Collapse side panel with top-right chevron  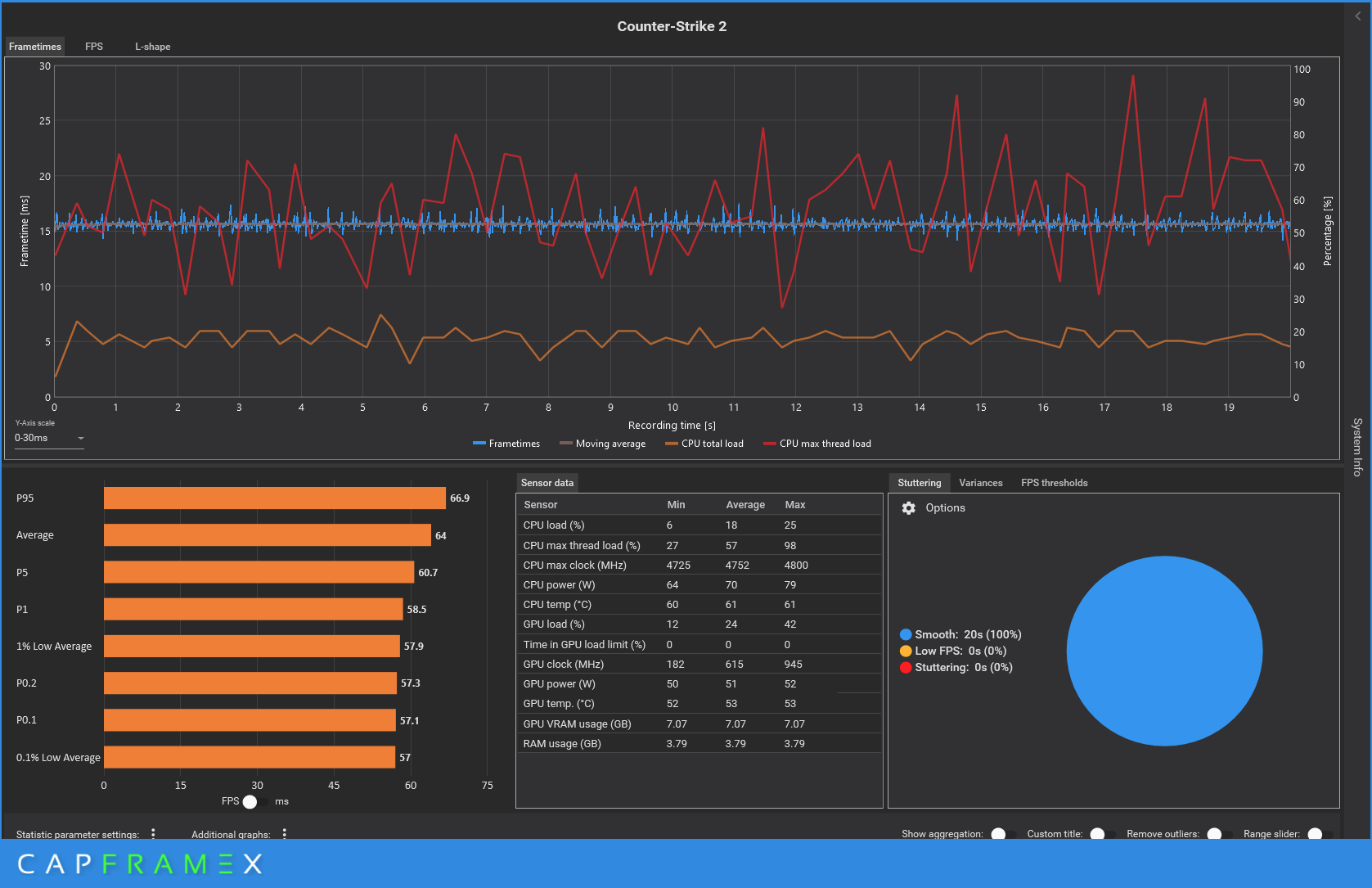pos(1358,16)
